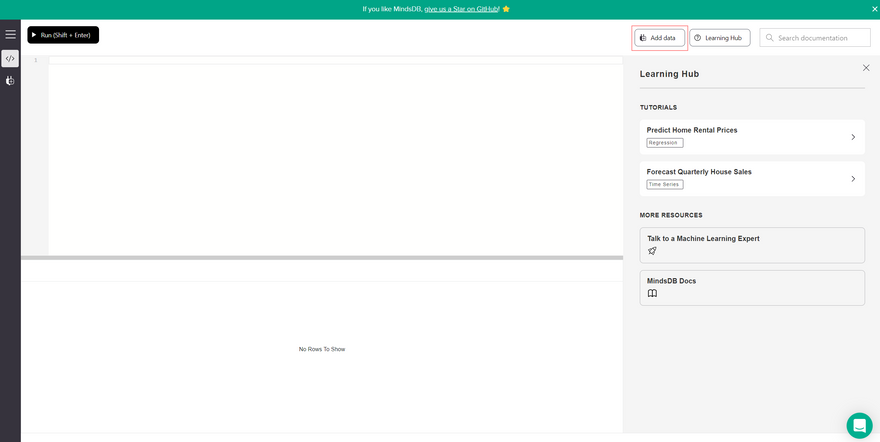Expand Forecast Quarterly House Sales chevron
The image size is (880, 442).
click(853, 179)
